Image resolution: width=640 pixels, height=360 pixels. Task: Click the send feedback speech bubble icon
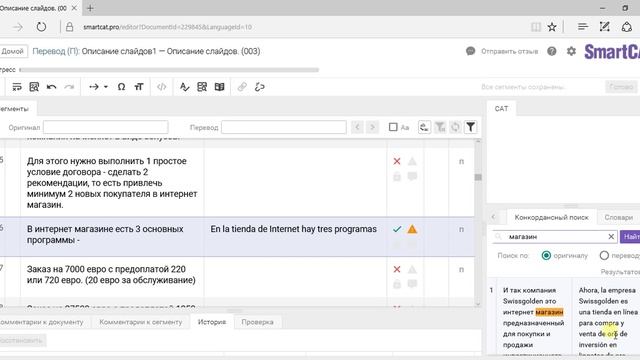pyautogui.click(x=471, y=51)
